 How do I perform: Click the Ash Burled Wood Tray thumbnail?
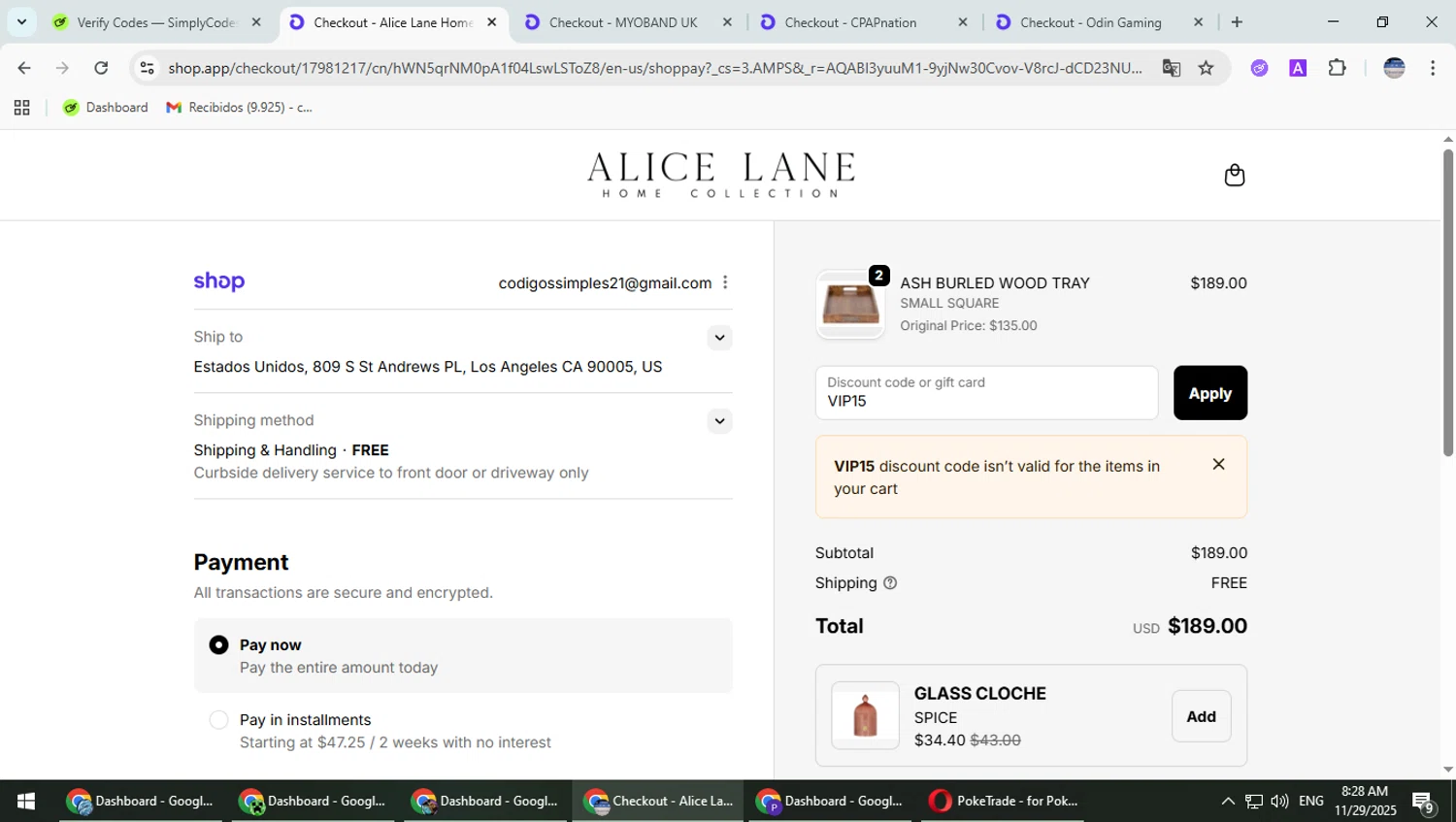[x=850, y=305]
